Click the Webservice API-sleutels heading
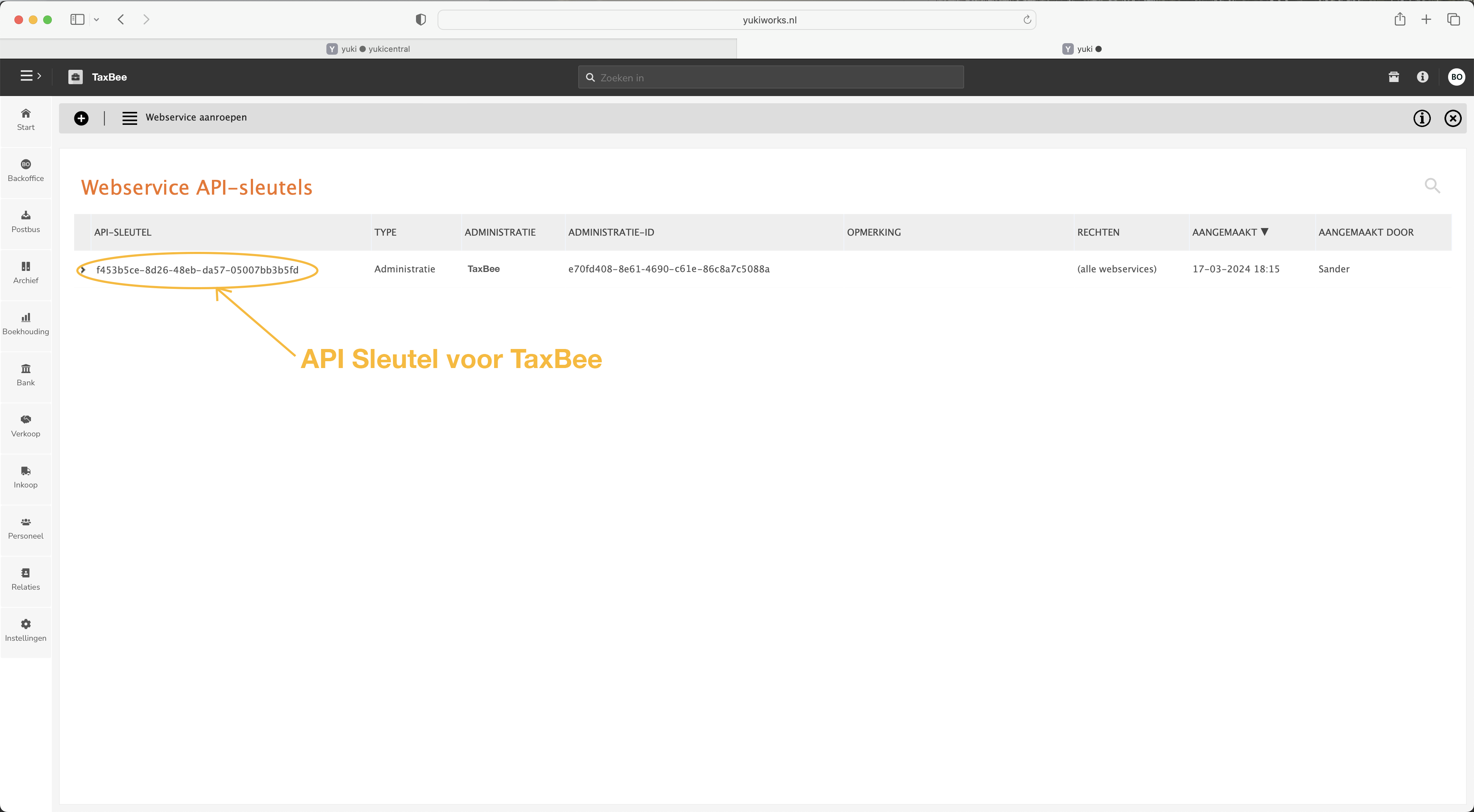 tap(197, 187)
